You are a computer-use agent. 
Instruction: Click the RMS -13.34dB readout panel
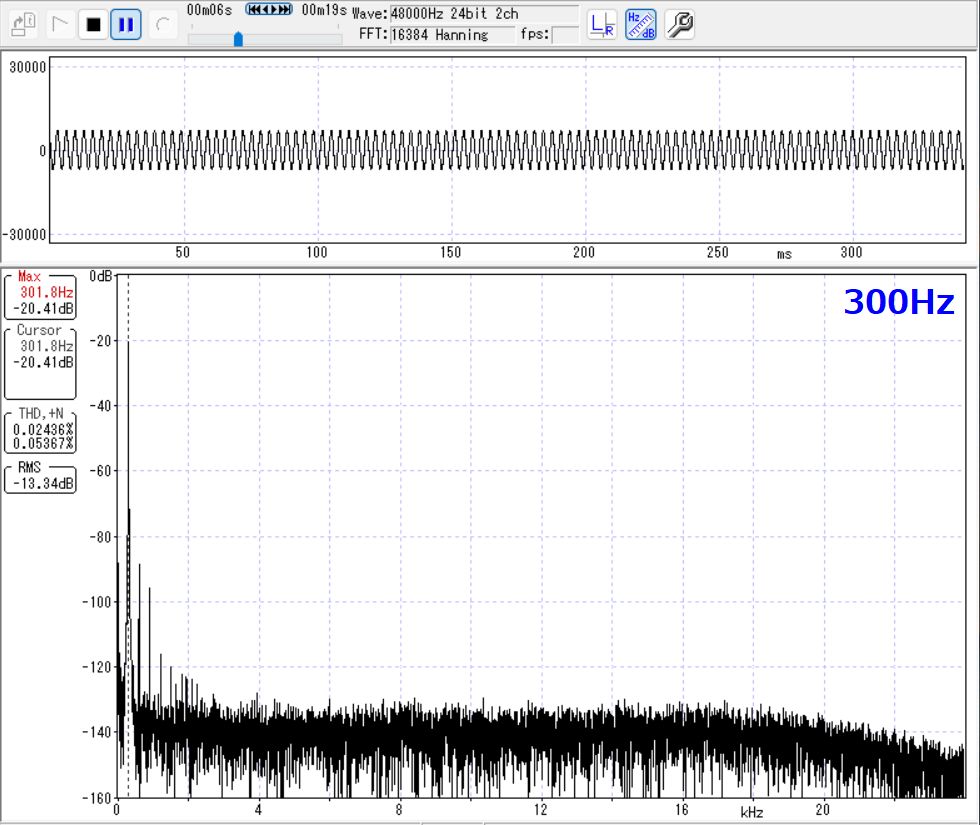[40, 478]
